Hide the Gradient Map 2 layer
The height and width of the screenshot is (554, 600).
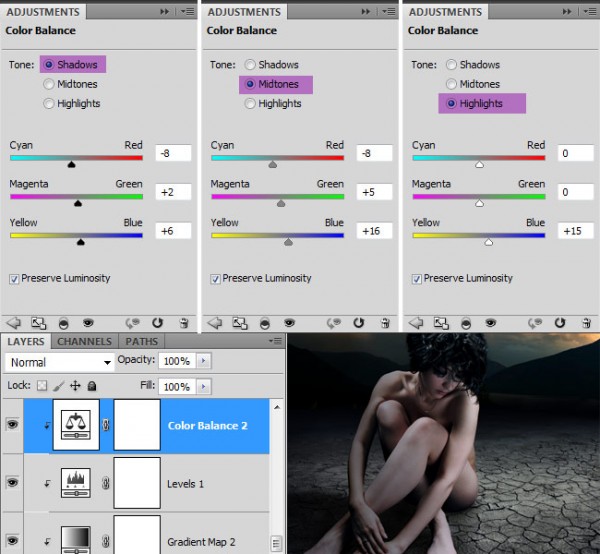[x=12, y=541]
